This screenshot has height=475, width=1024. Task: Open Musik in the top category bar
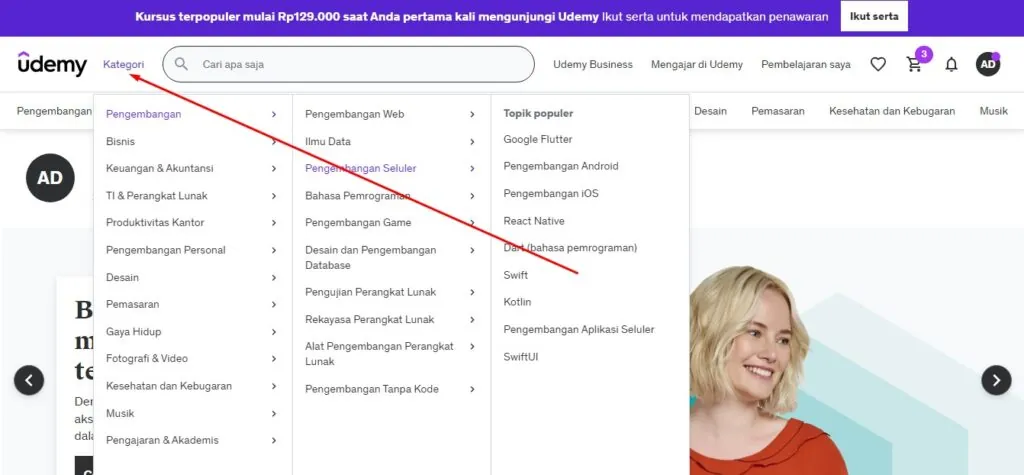pos(993,111)
